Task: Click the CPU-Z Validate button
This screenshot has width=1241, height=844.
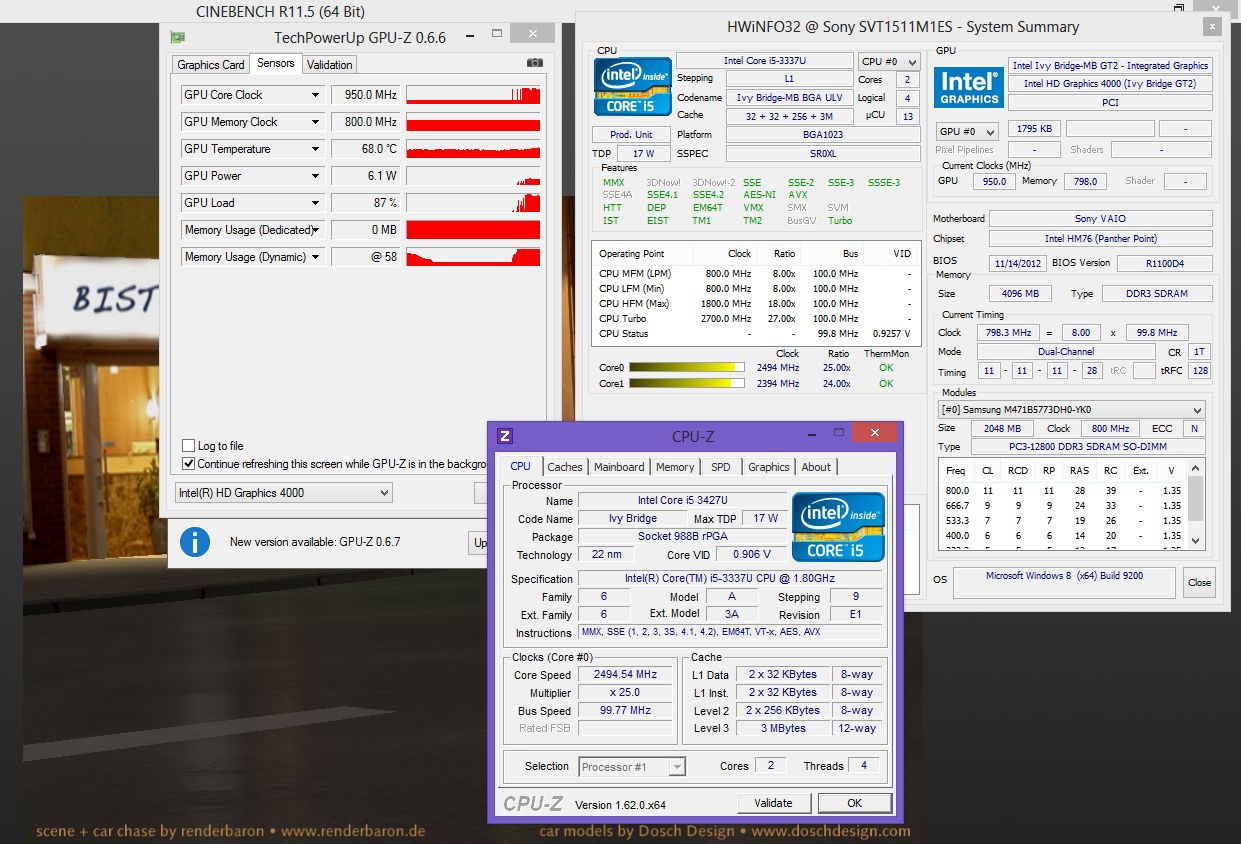Action: pos(773,803)
